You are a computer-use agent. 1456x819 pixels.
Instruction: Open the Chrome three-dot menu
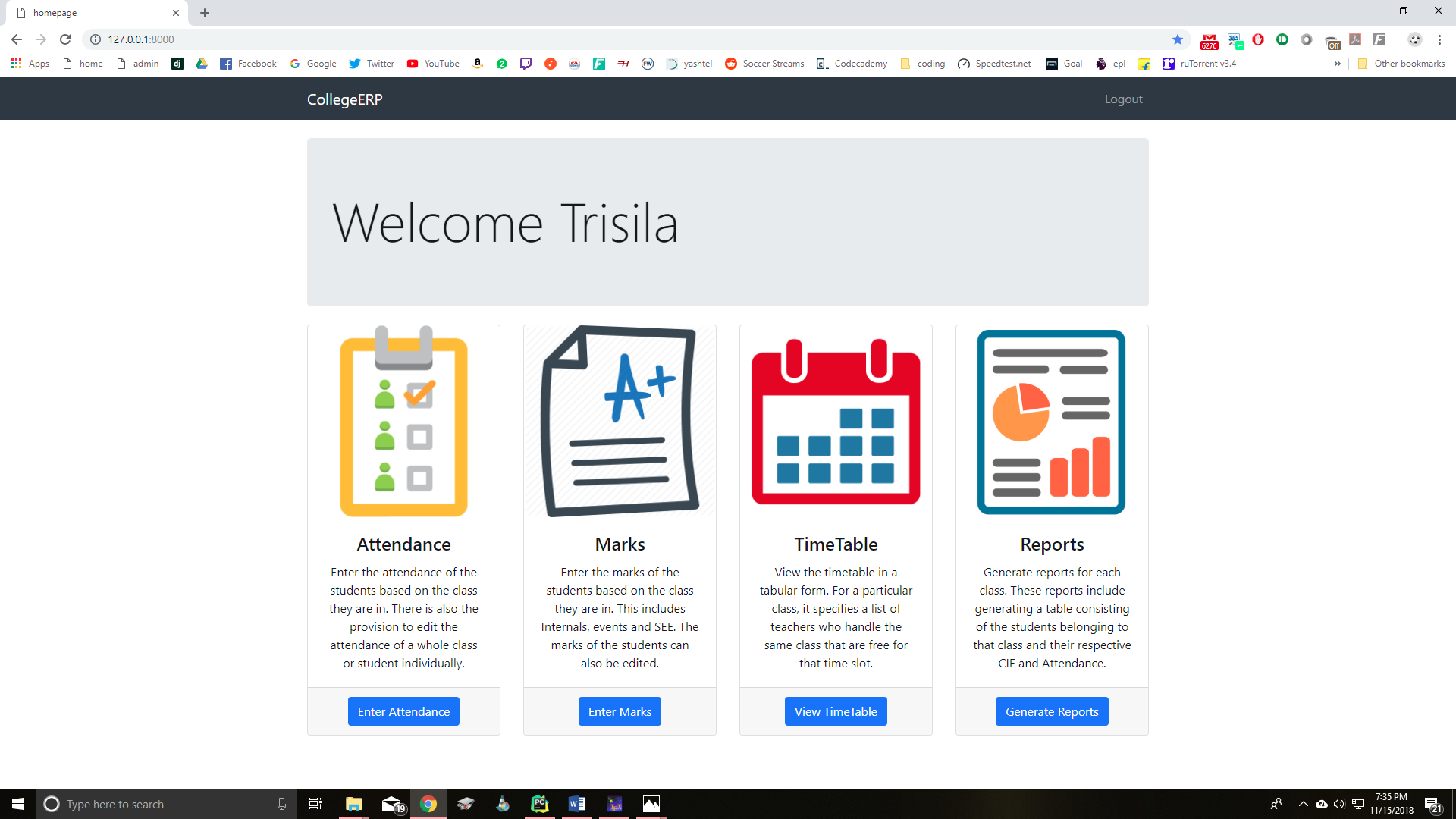(1439, 39)
